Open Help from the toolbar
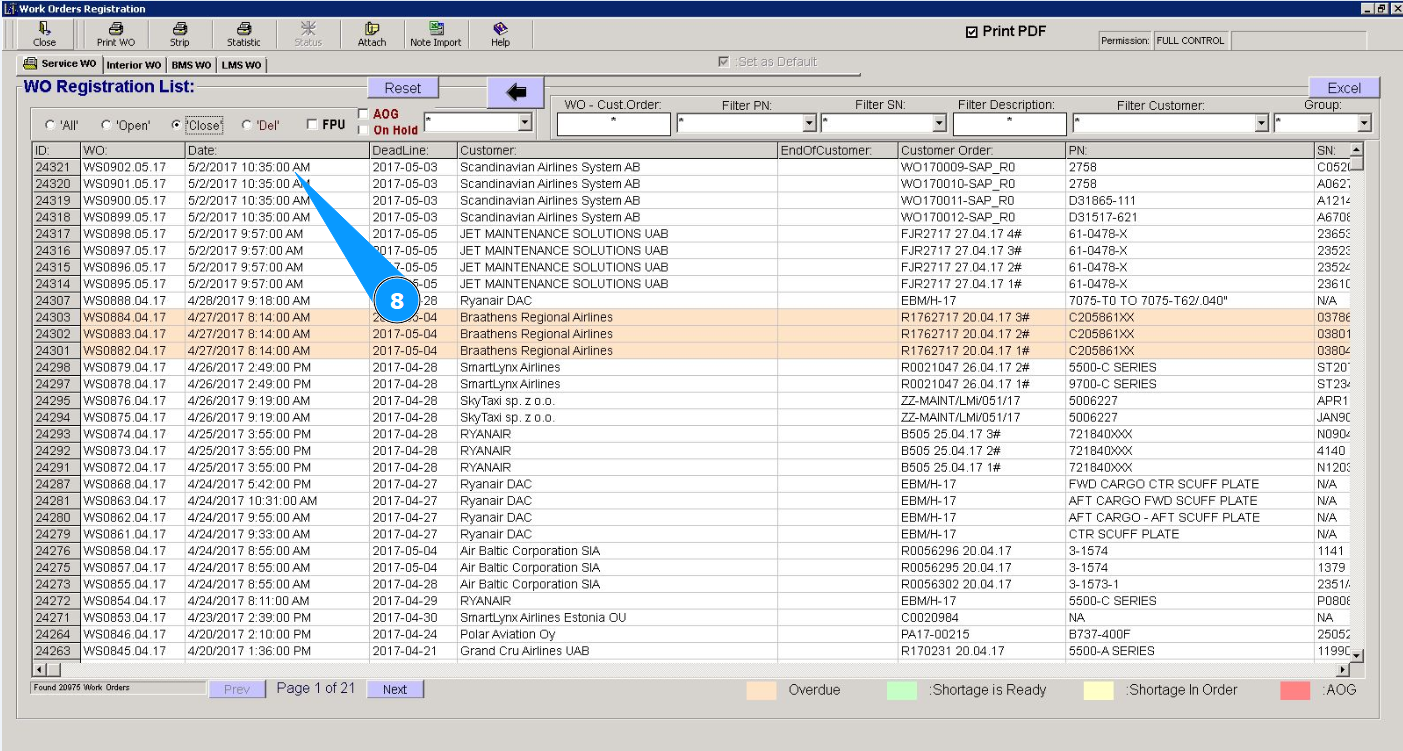This screenshot has width=1403, height=751. pyautogui.click(x=500, y=34)
